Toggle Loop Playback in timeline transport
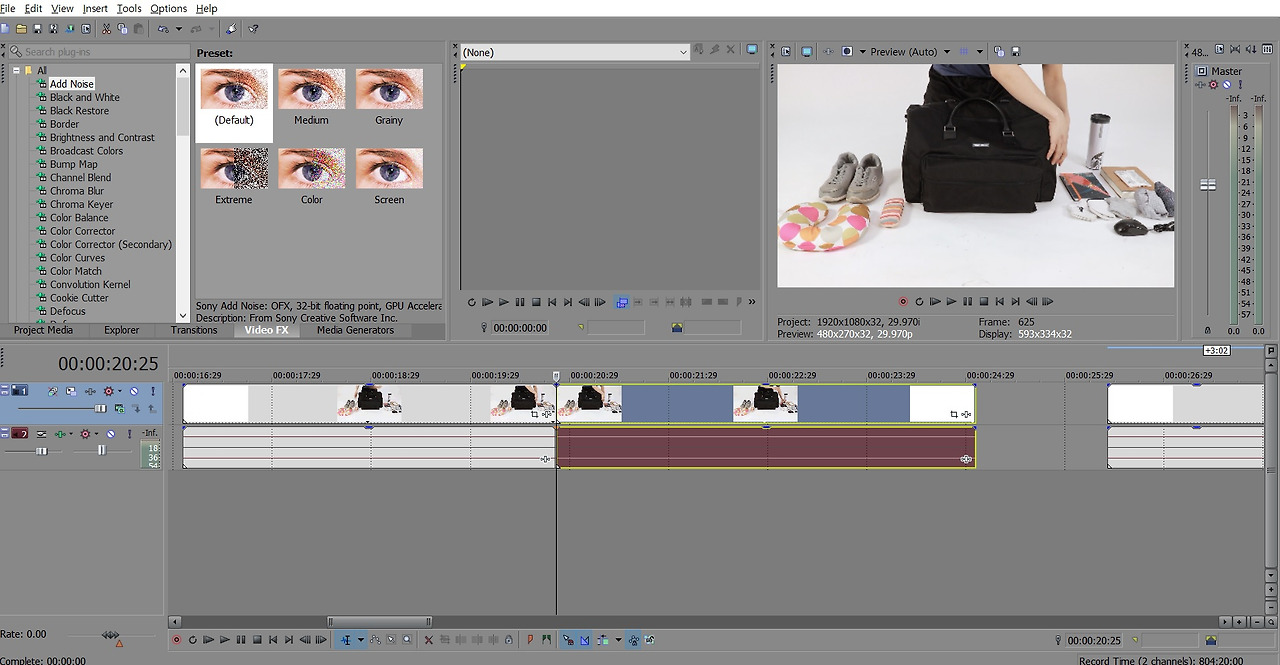 (193, 640)
